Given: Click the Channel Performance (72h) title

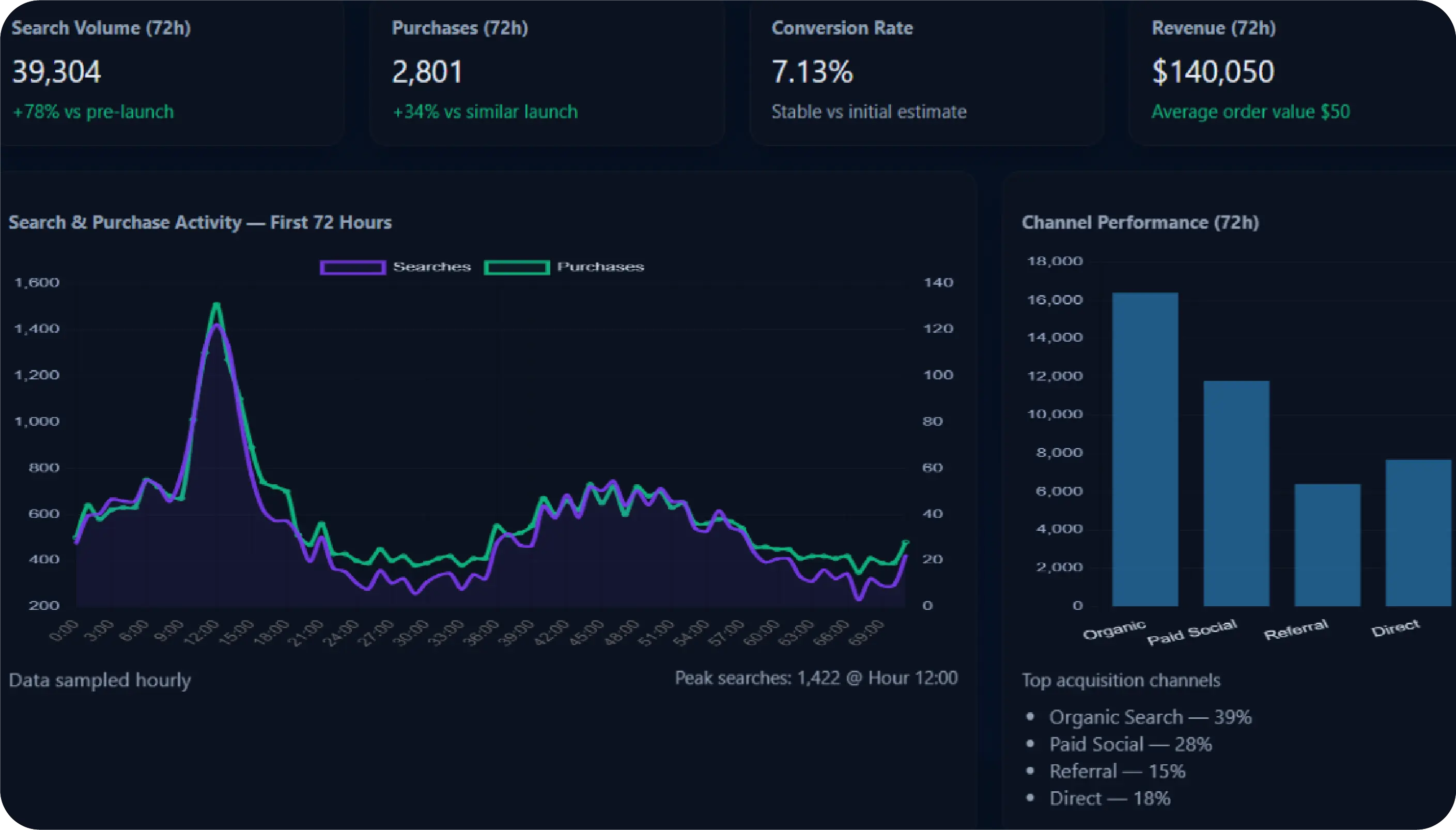Looking at the screenshot, I should (1140, 222).
